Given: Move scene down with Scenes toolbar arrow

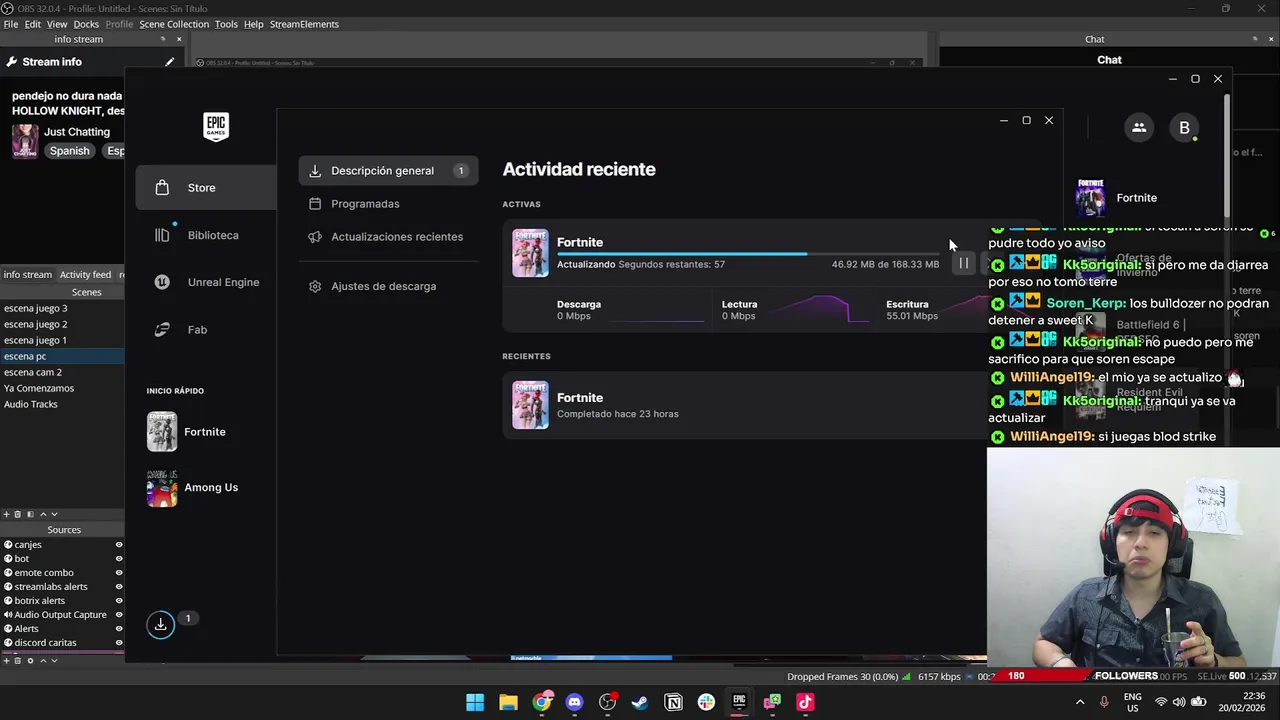Looking at the screenshot, I should tap(54, 514).
